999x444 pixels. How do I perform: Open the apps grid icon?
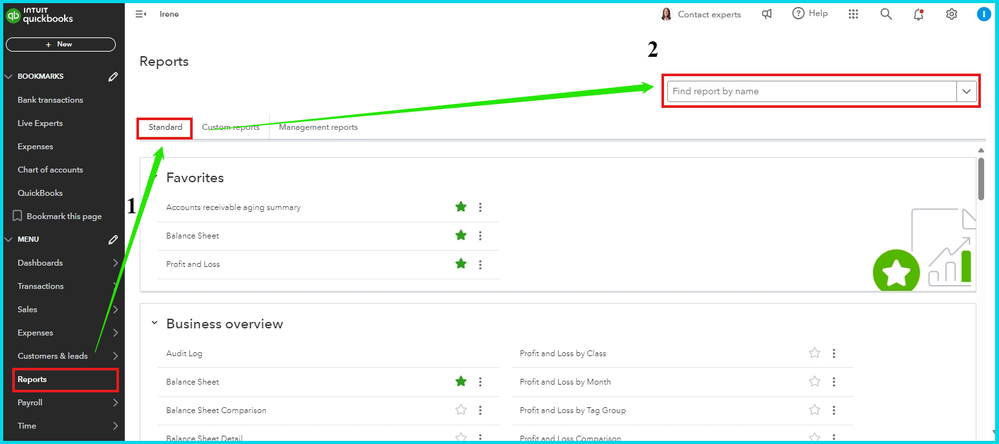pos(853,14)
